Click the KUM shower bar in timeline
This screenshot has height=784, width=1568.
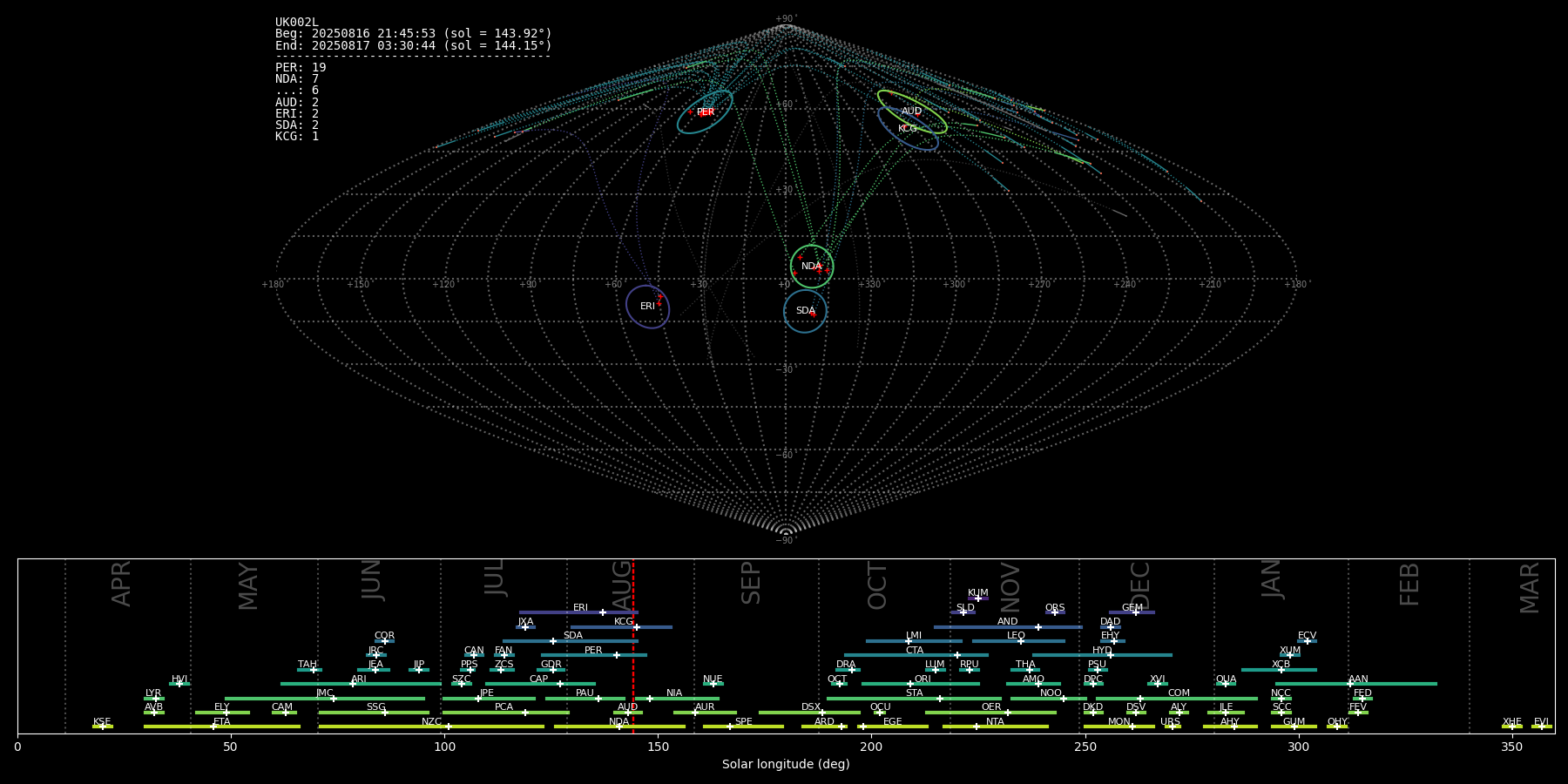pyautogui.click(x=978, y=598)
